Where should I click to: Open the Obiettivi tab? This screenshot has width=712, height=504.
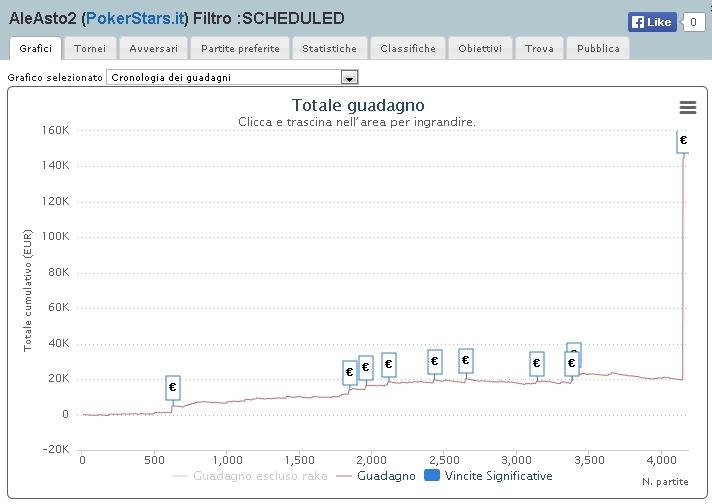480,48
